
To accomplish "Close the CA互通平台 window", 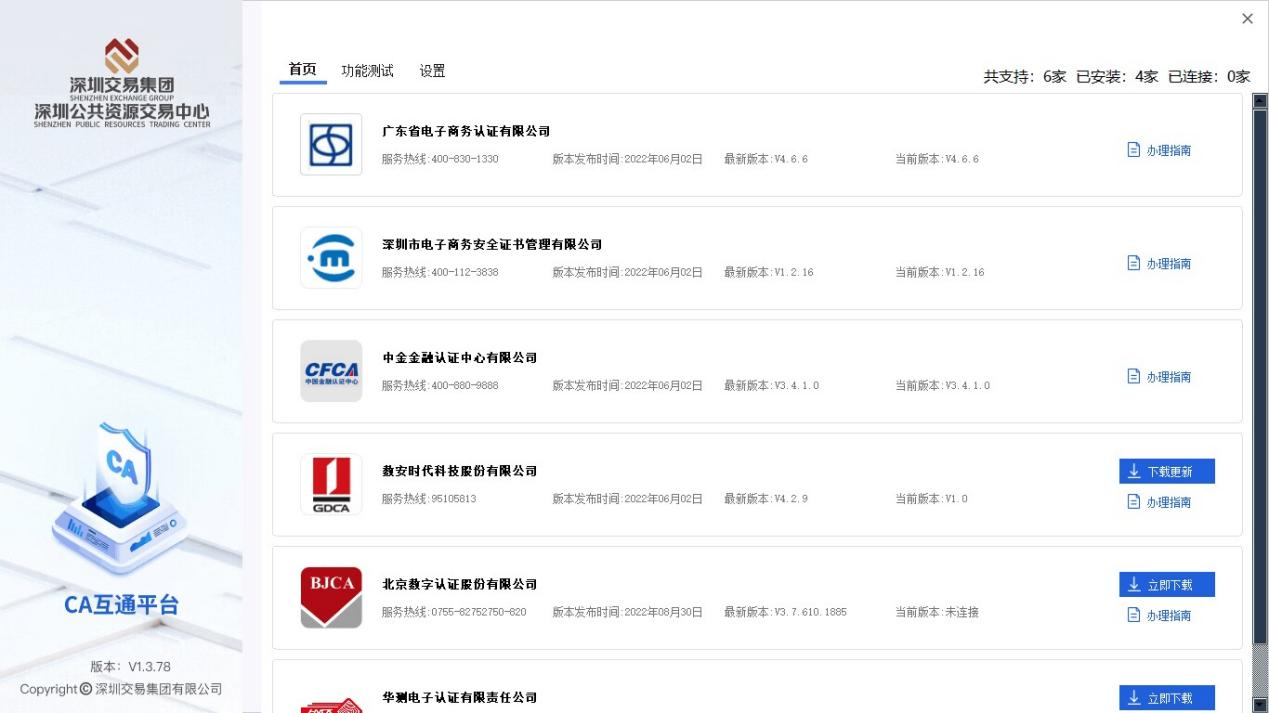I will coord(1247,19).
